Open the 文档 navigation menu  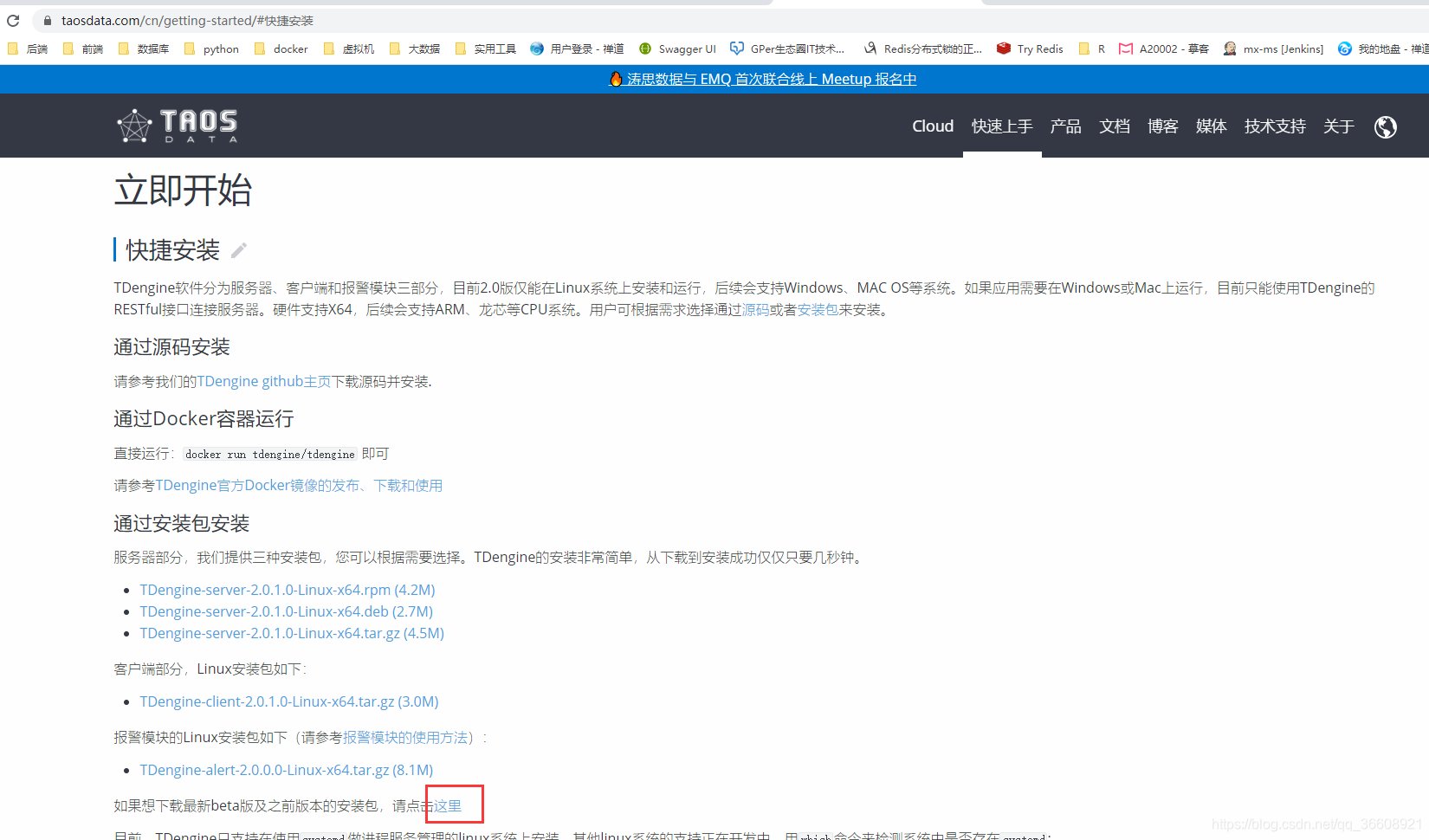coord(1115,126)
